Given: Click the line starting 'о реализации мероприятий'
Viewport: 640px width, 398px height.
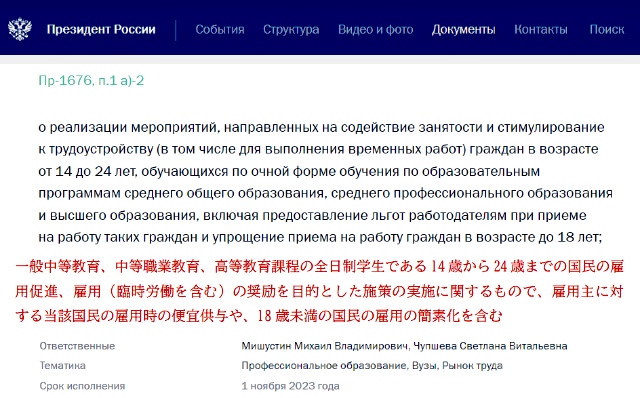Looking at the screenshot, I should pos(321,127).
